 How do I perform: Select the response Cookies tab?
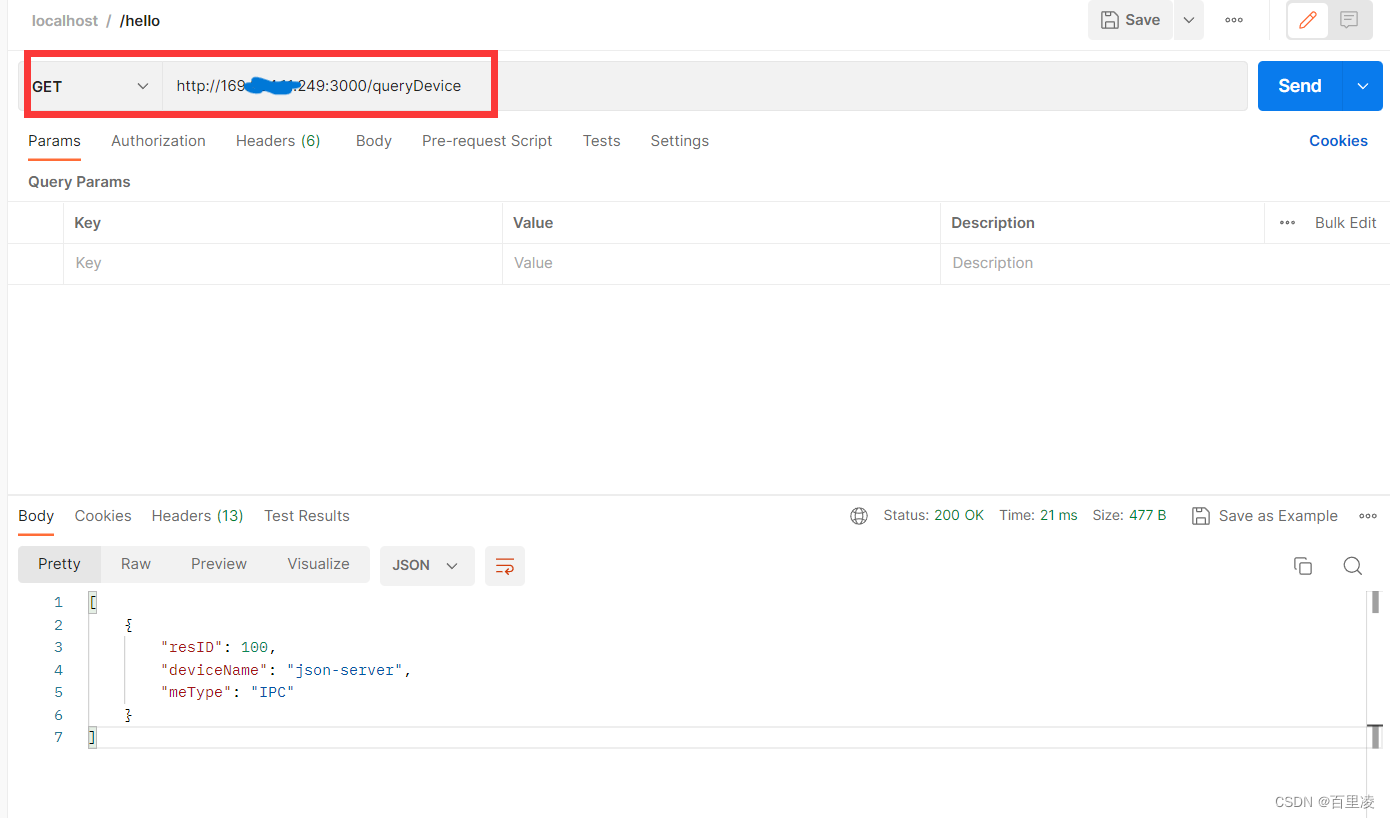103,516
